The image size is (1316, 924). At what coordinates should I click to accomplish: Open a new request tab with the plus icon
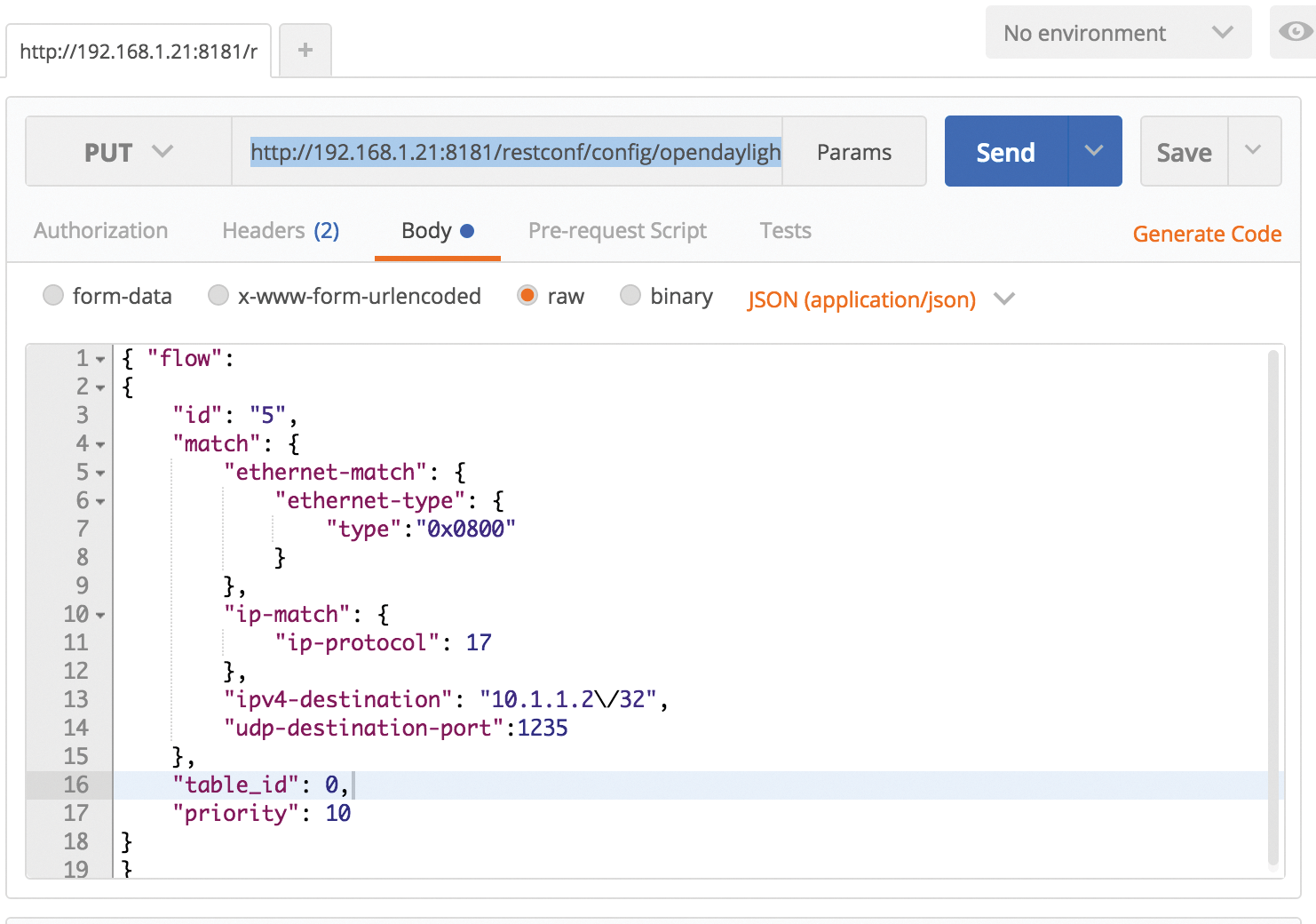click(305, 50)
